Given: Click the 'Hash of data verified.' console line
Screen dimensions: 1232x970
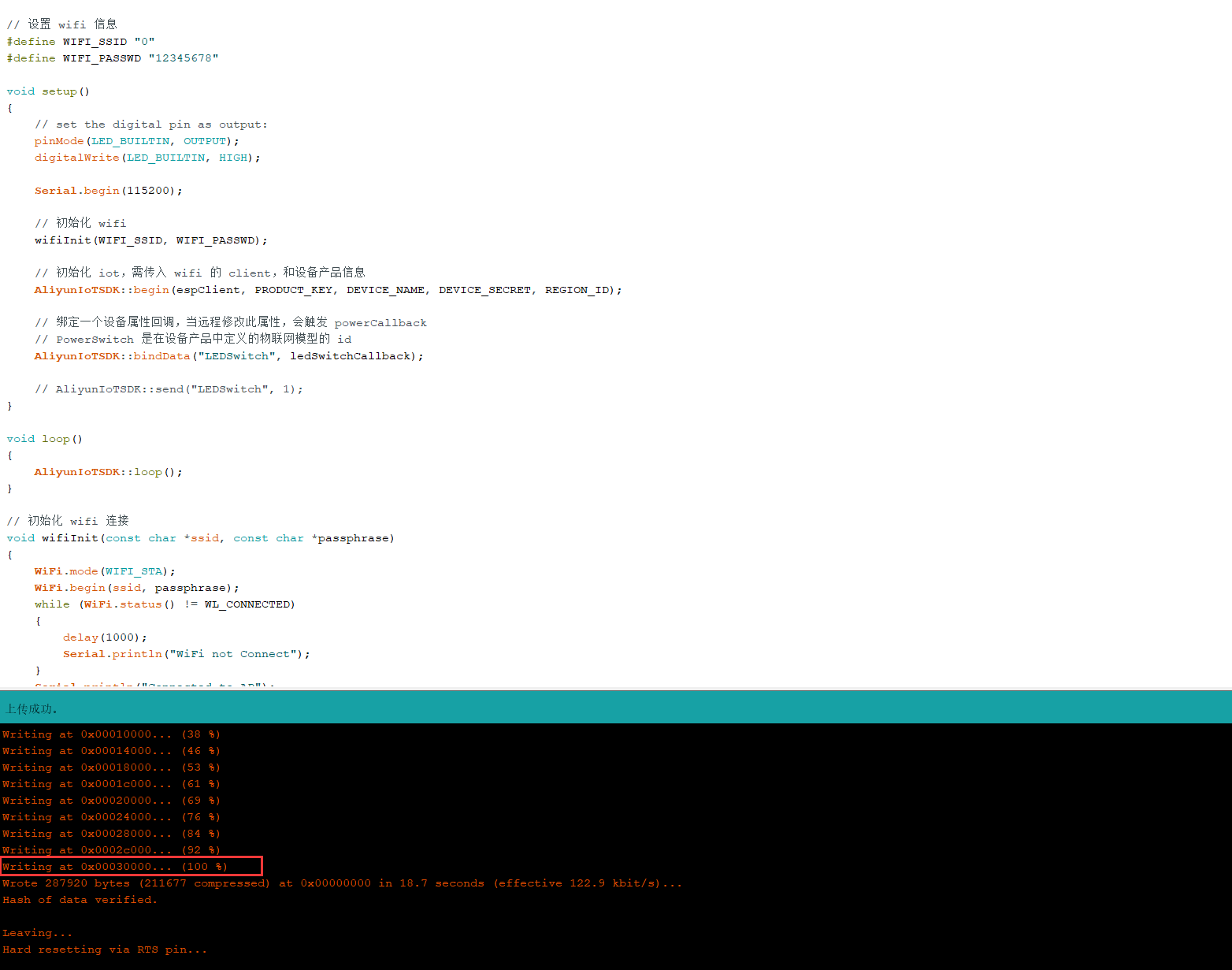Looking at the screenshot, I should (x=80, y=900).
